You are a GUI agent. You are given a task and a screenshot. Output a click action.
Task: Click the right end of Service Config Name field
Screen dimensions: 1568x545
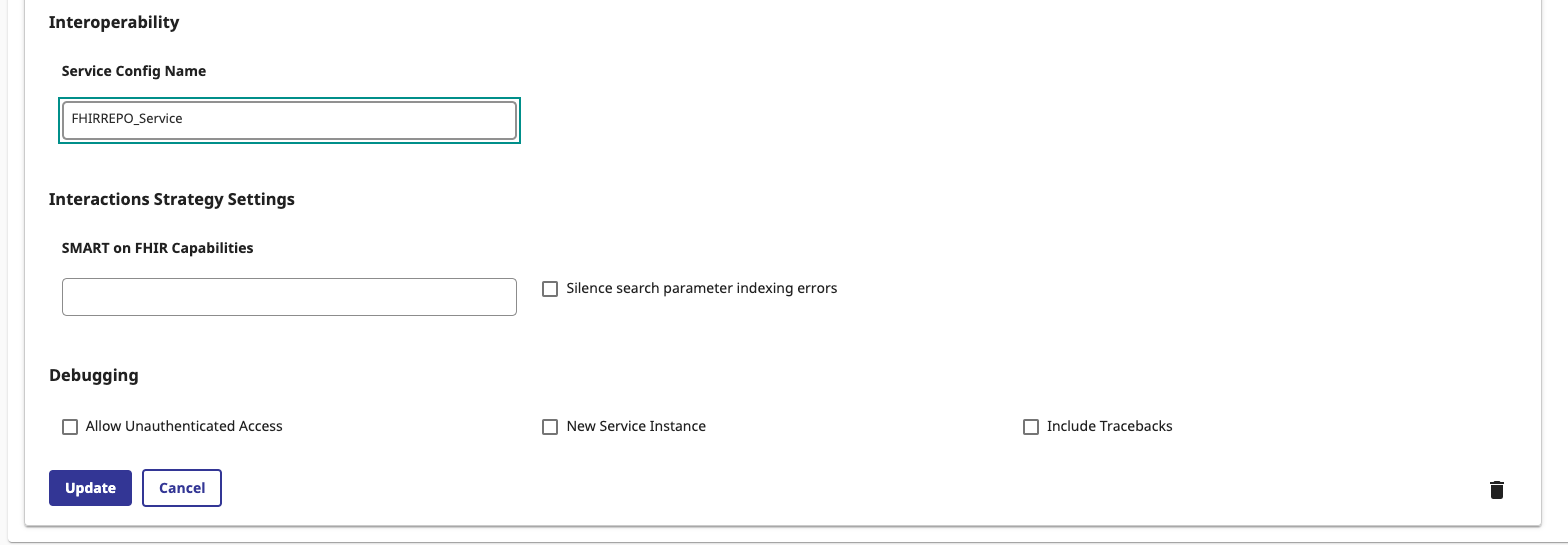500,120
